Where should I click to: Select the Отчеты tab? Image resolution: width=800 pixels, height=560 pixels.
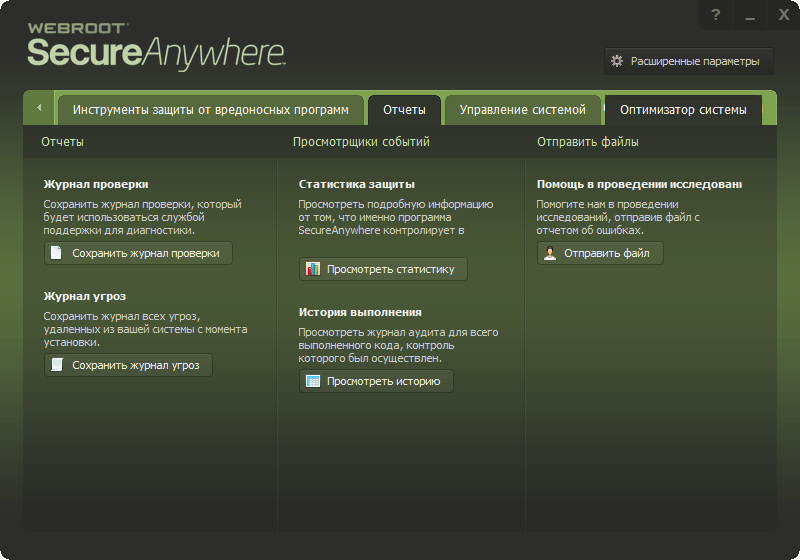click(404, 110)
